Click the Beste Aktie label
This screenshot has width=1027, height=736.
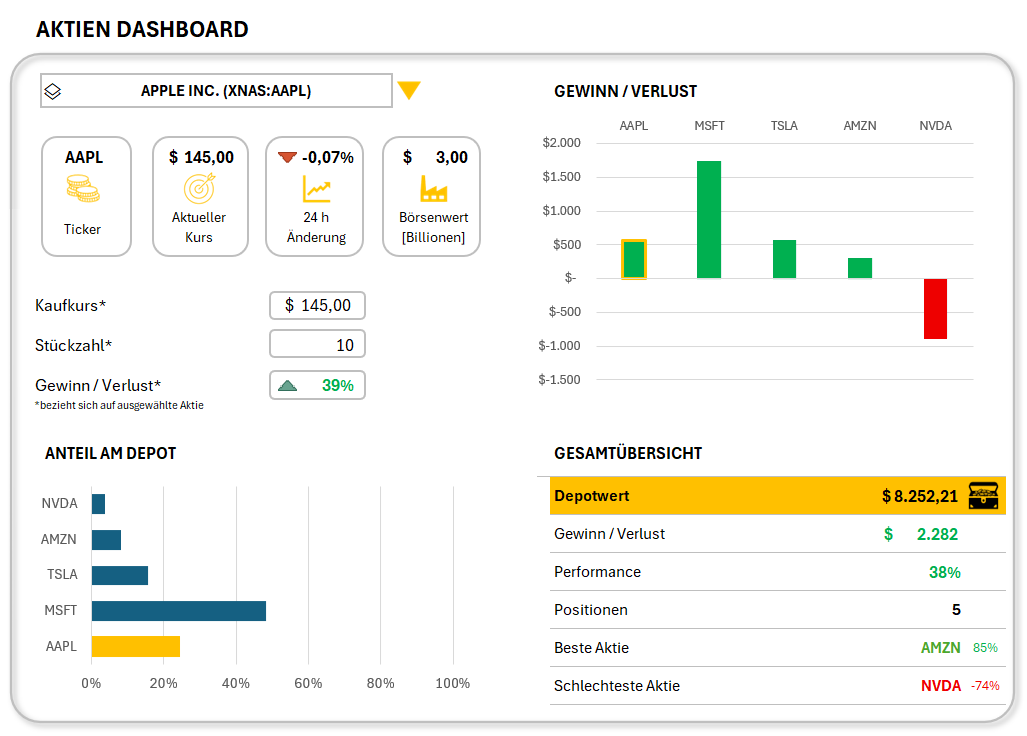point(591,648)
